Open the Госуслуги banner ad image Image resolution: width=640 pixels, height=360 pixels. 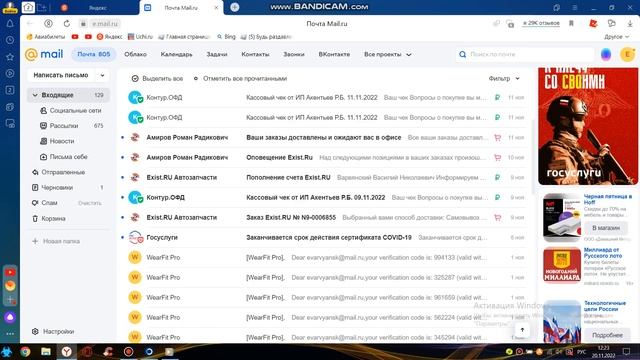[x=588, y=127]
